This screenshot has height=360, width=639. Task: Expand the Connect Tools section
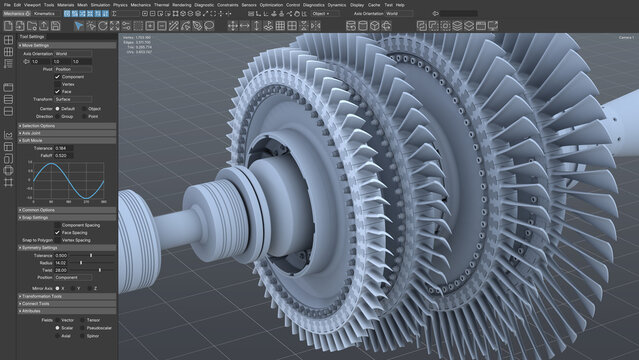(67, 304)
